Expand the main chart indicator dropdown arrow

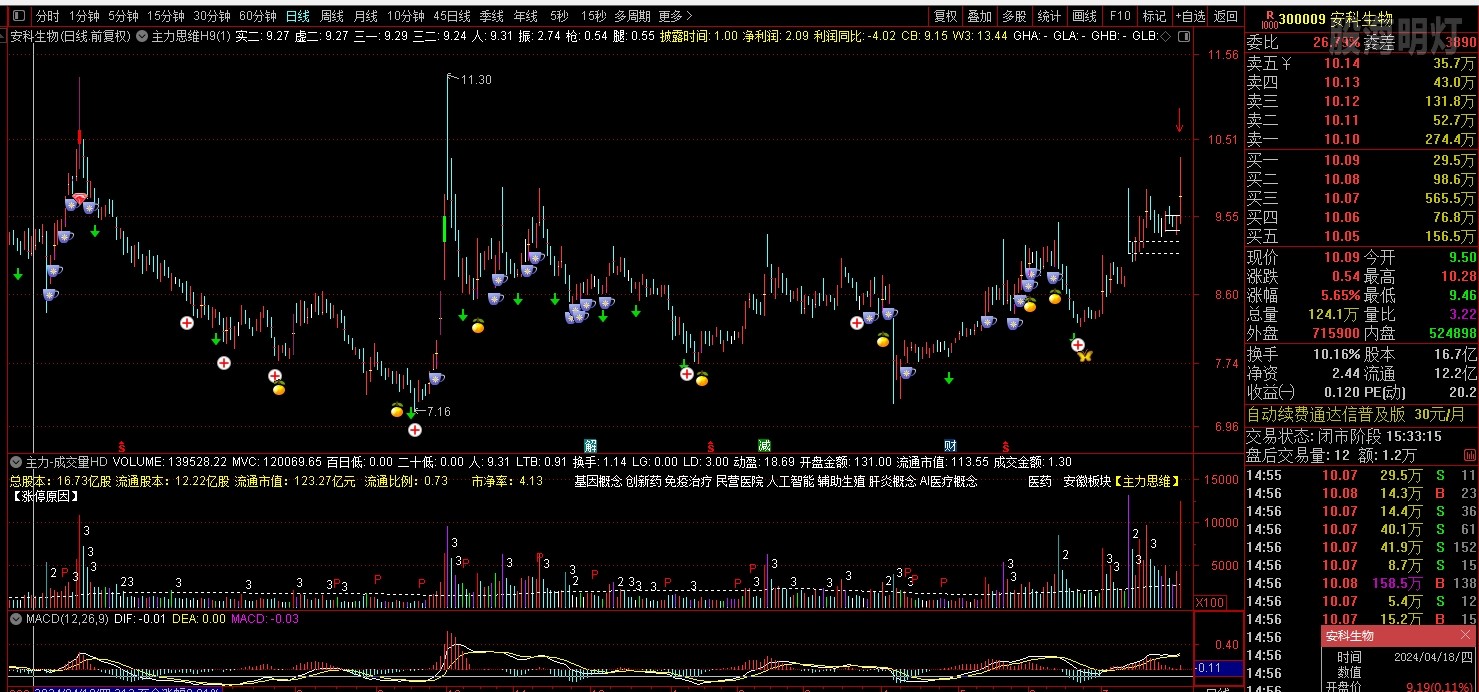point(141,36)
